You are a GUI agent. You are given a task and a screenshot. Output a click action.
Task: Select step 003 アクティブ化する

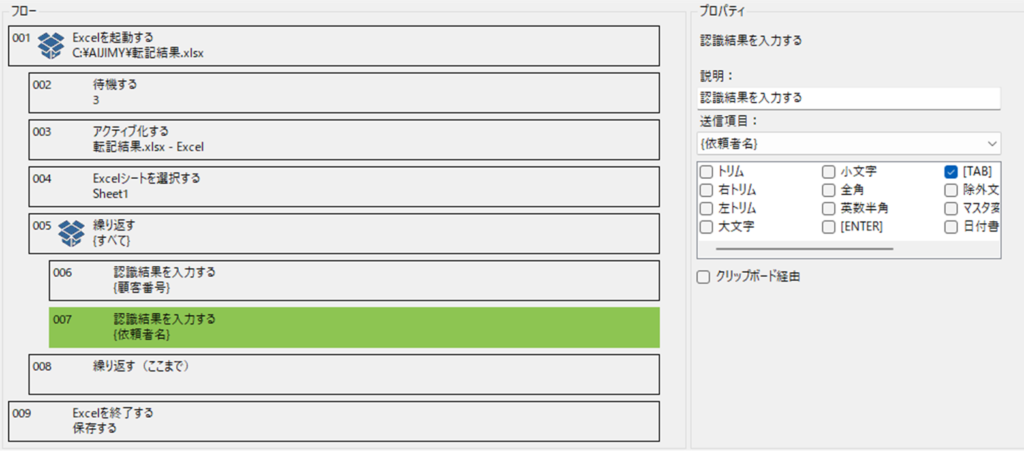pos(343,139)
